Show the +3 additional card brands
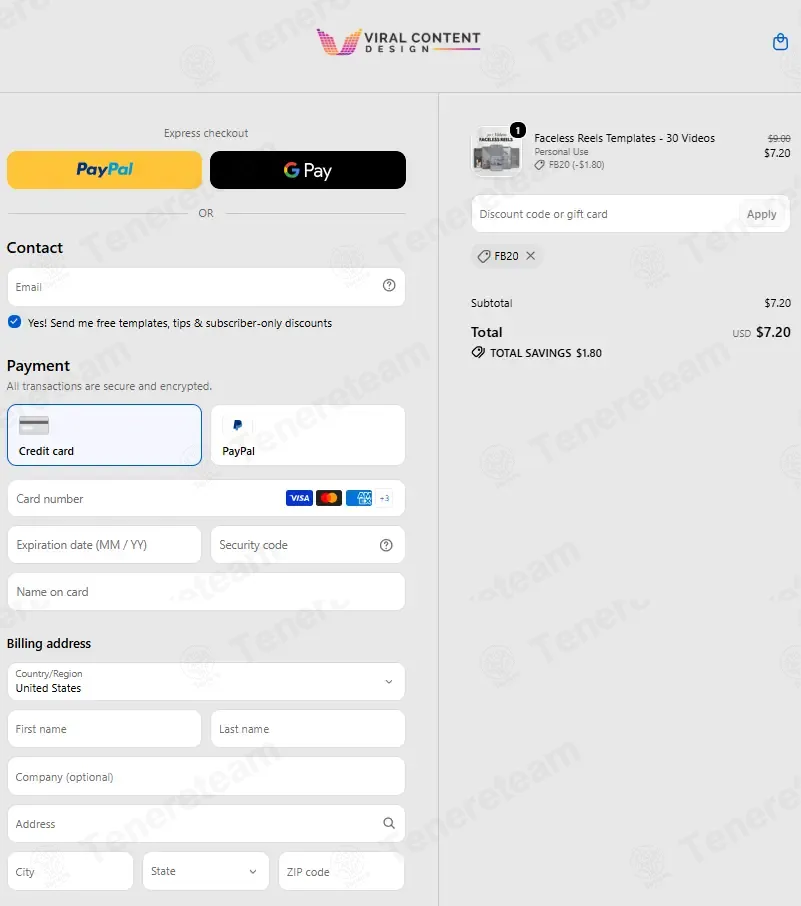801x906 pixels. pyautogui.click(x=384, y=498)
